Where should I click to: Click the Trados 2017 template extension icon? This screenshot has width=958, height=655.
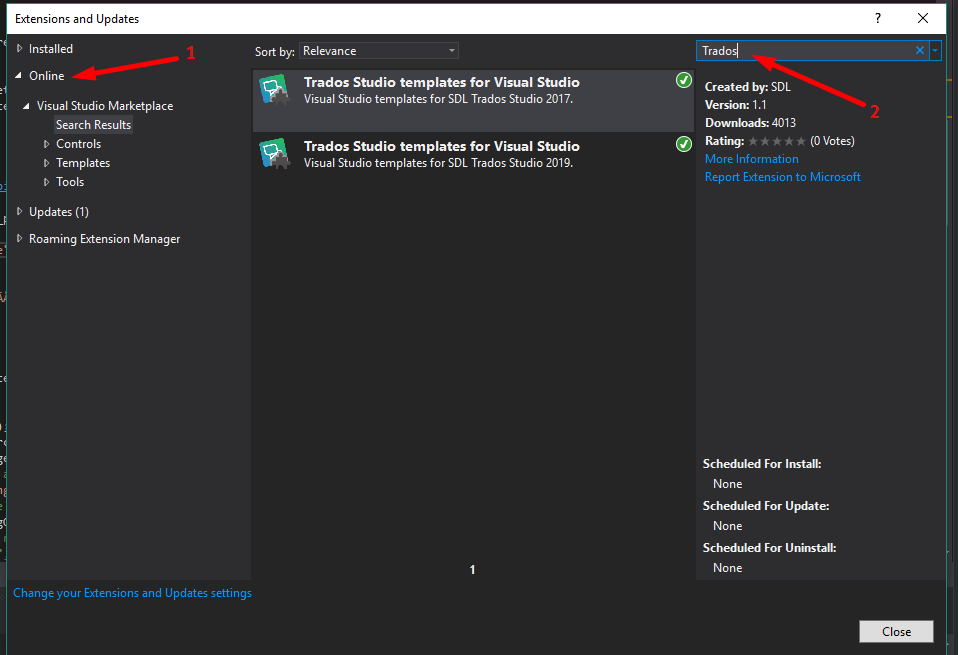coord(274,91)
